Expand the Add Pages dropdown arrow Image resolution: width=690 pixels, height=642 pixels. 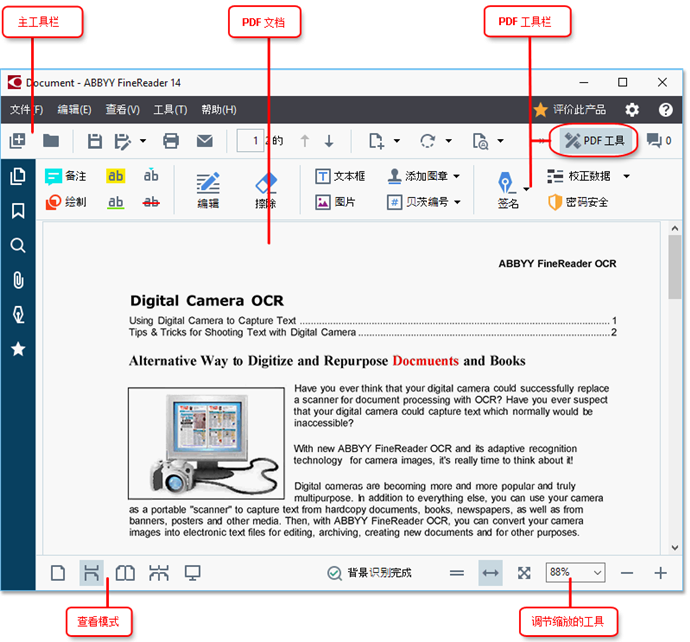click(396, 141)
